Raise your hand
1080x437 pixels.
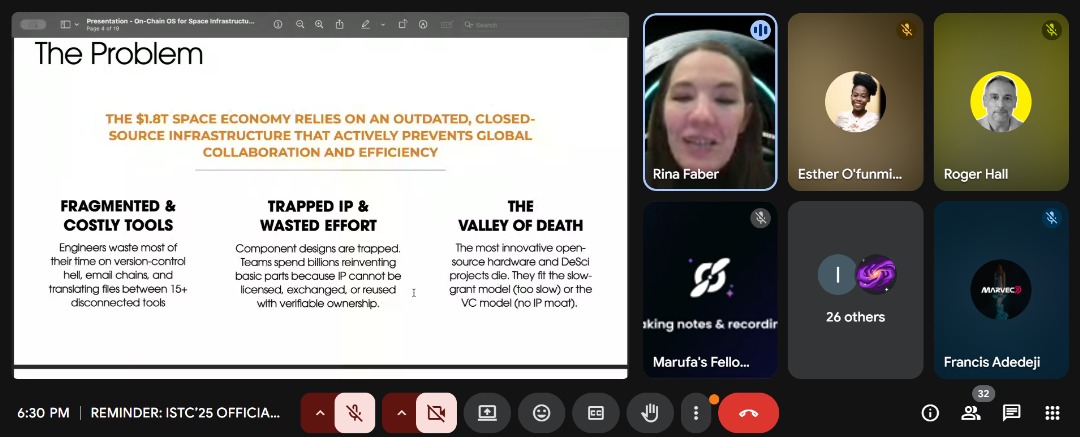[650, 413]
